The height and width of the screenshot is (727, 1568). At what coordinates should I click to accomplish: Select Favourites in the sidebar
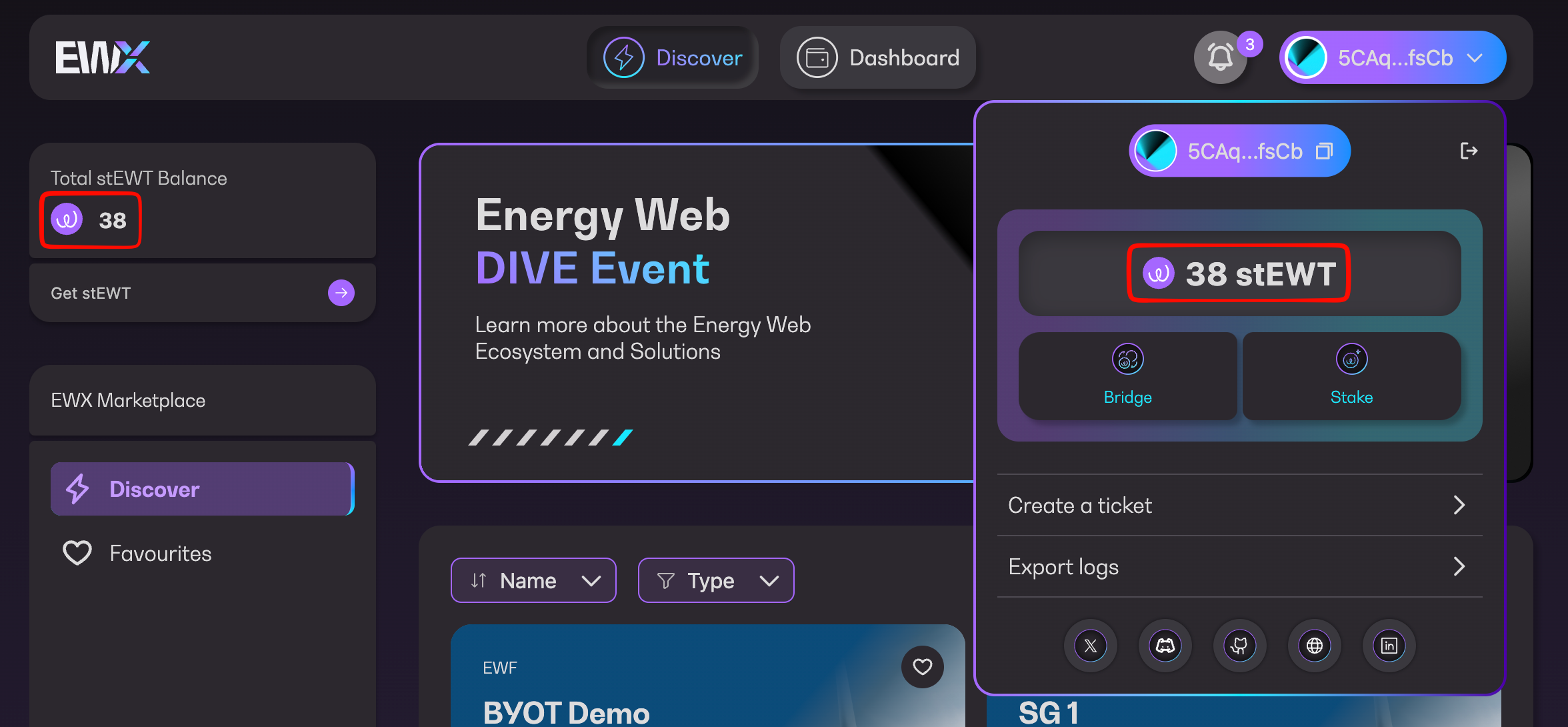click(x=160, y=554)
